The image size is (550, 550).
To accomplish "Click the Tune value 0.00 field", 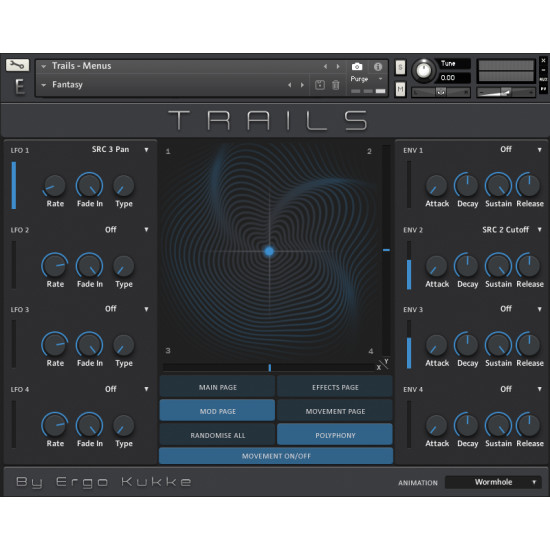I will pyautogui.click(x=452, y=78).
